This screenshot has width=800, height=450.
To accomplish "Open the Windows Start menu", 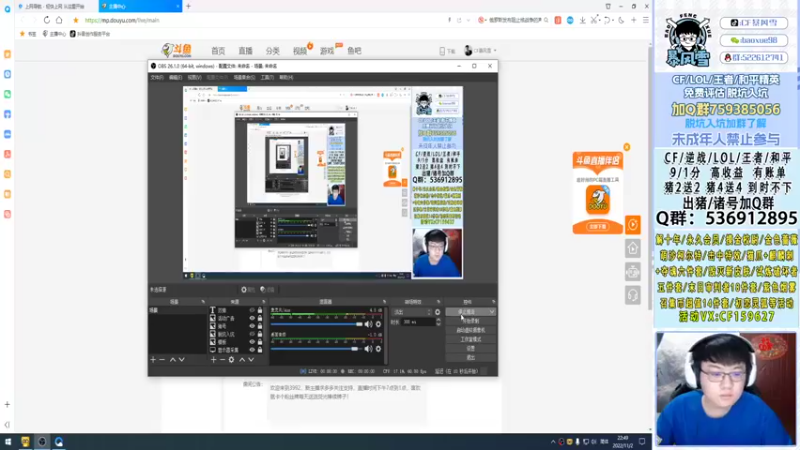I will click(8, 442).
